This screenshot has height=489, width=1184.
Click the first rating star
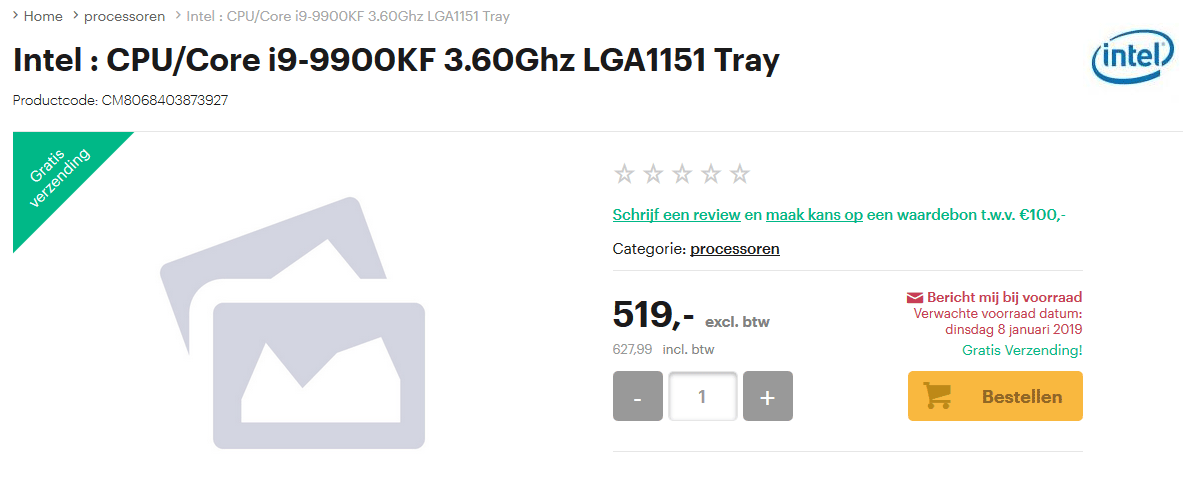coord(624,174)
